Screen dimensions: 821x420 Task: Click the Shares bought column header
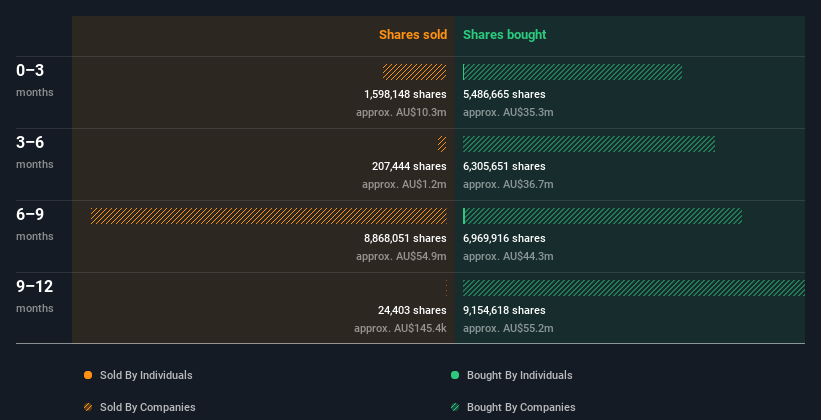504,35
